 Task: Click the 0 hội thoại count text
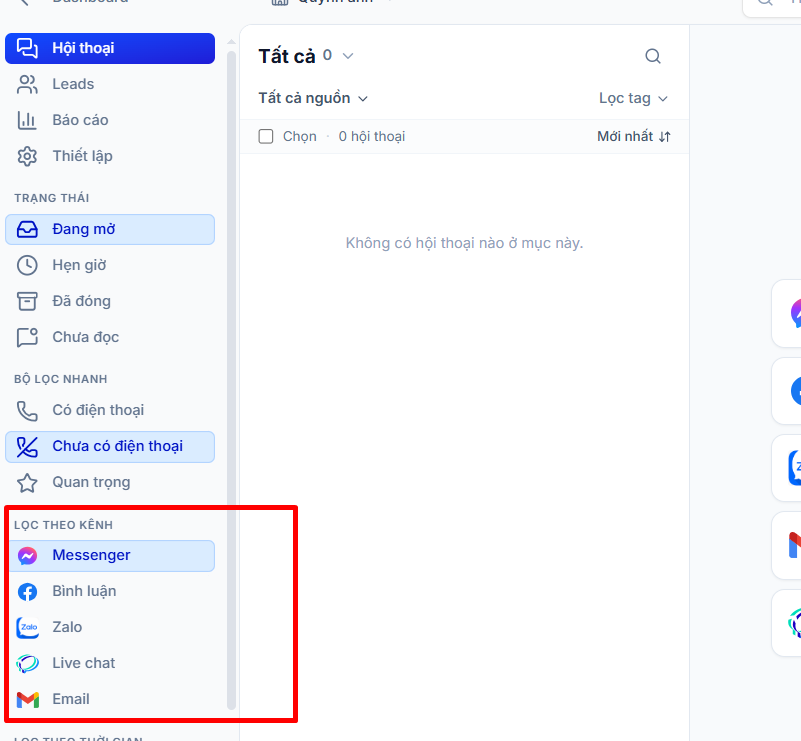click(x=372, y=136)
